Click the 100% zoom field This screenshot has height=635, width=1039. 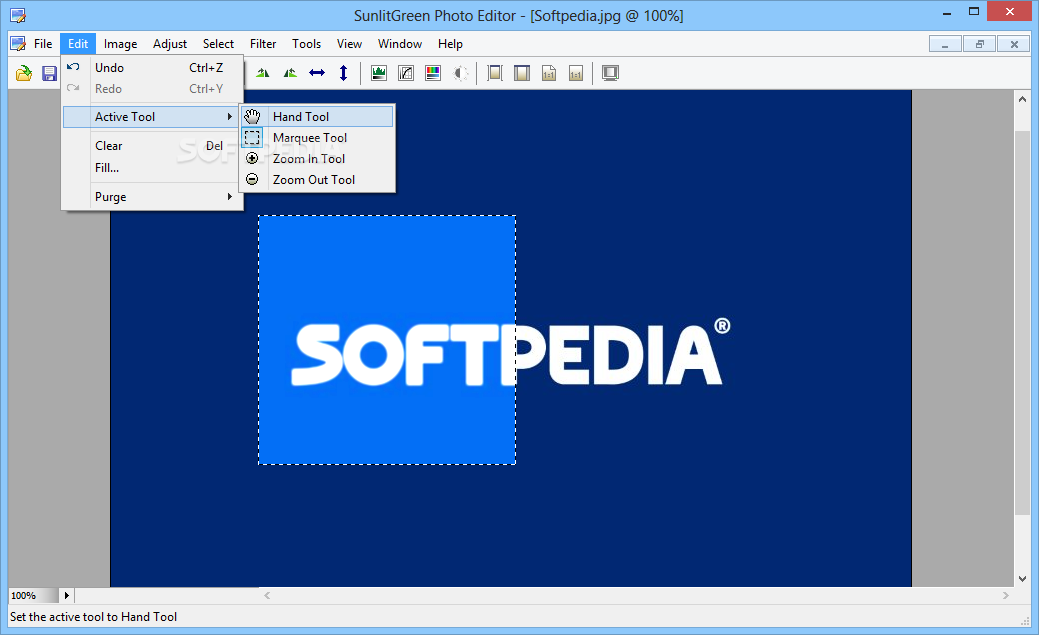coord(33,595)
